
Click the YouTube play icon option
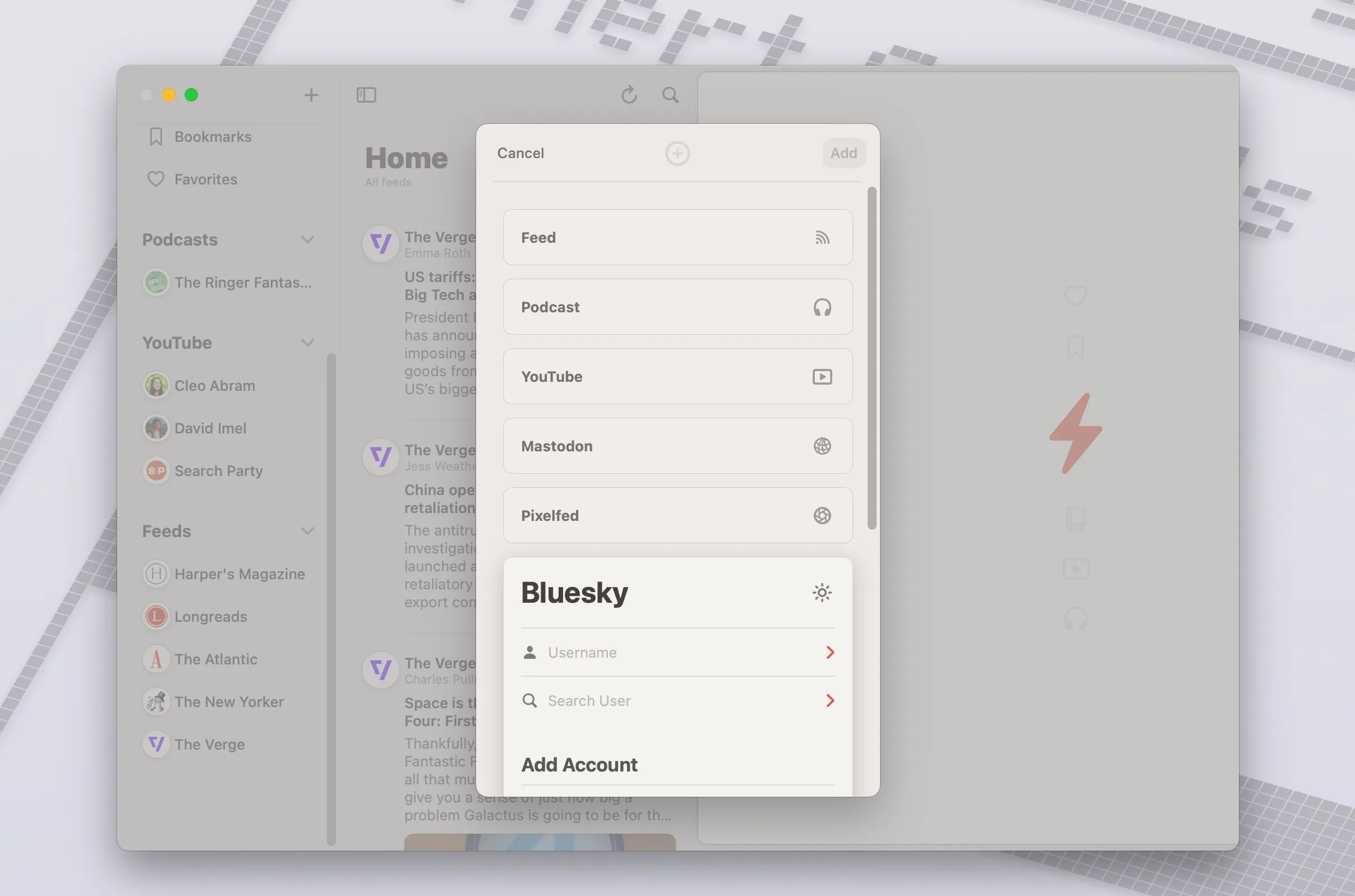pos(822,377)
